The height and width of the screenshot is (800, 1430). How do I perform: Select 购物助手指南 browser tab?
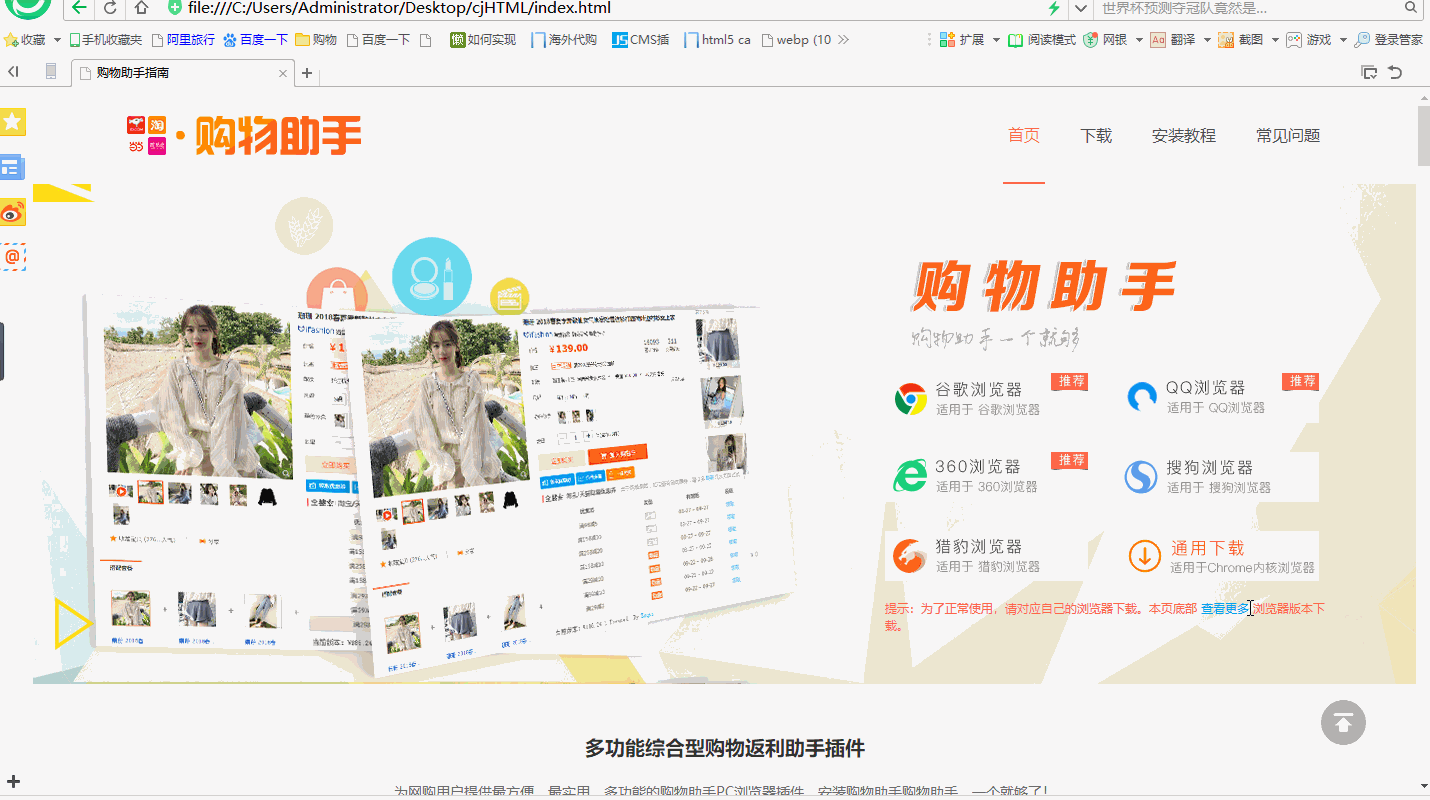coord(182,73)
